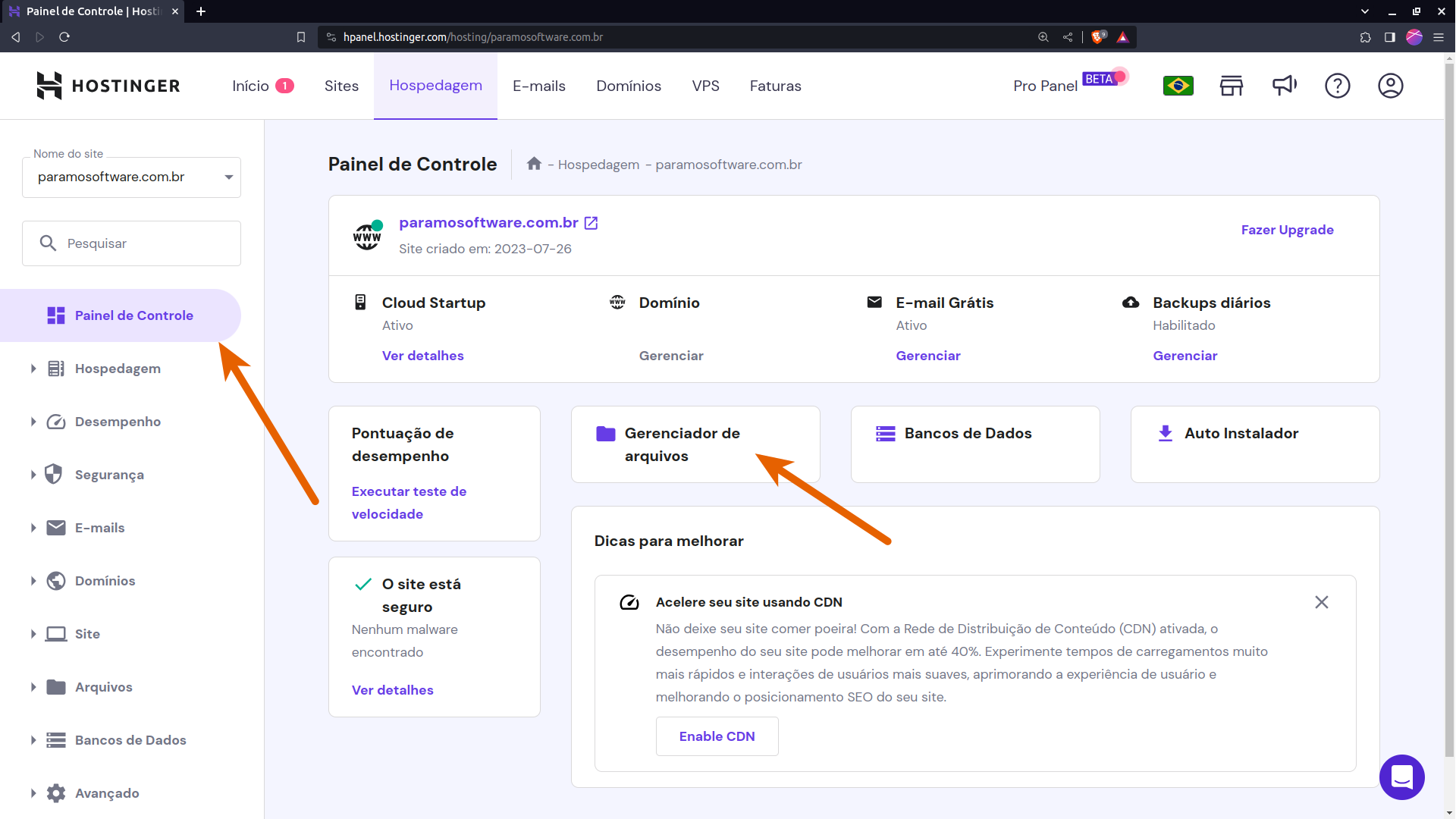The height and width of the screenshot is (819, 1456).
Task: Click Gerenciar under Backups diários
Action: pyautogui.click(x=1185, y=356)
